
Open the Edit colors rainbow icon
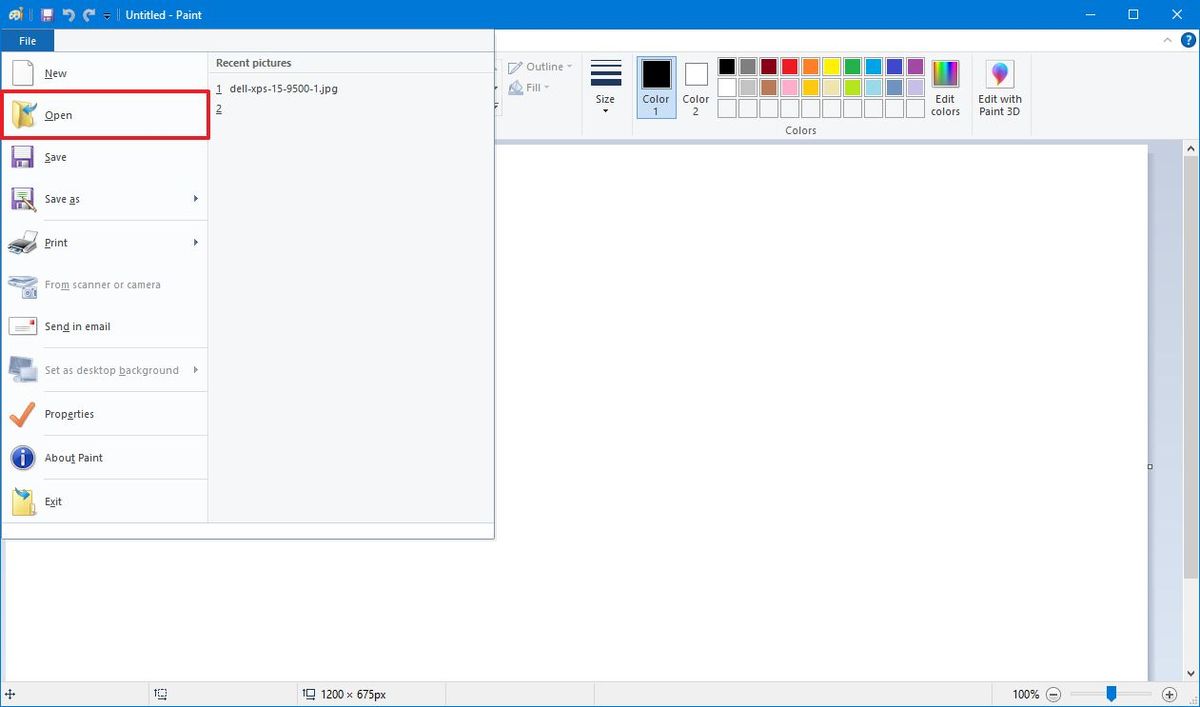[944, 75]
